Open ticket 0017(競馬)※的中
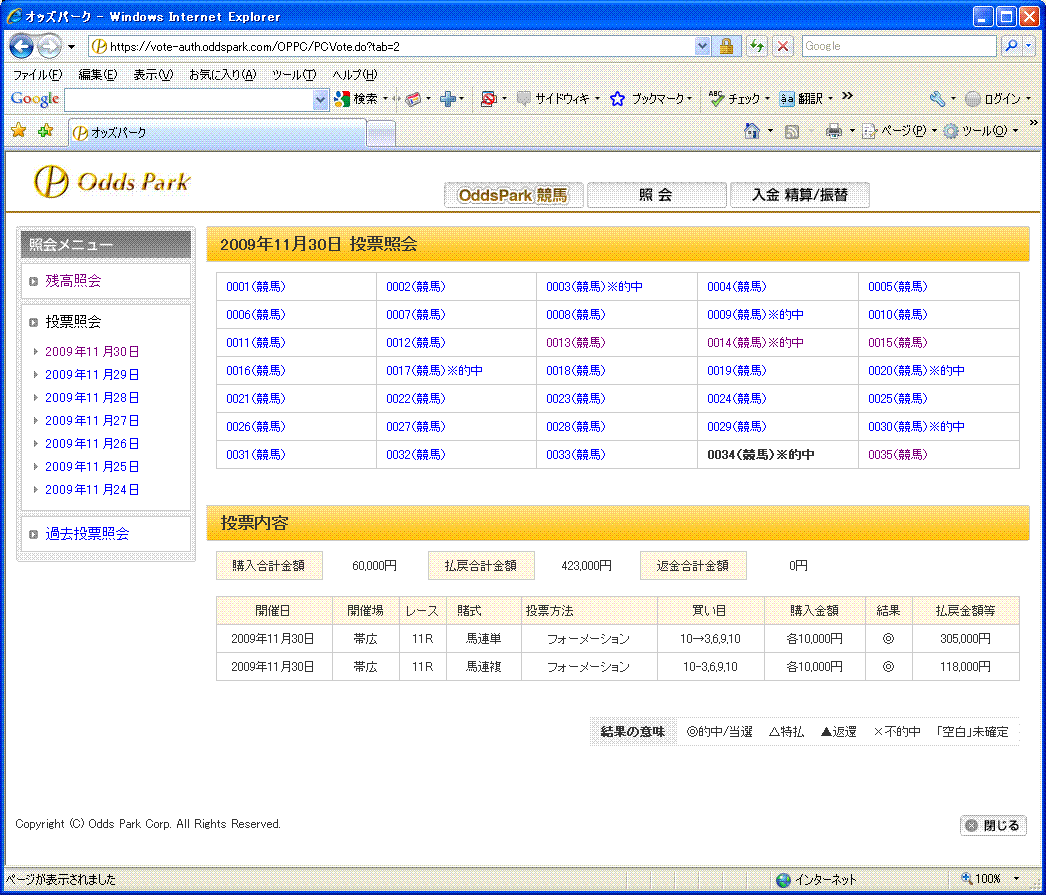Viewport: 1046px width, 895px height. tap(434, 371)
